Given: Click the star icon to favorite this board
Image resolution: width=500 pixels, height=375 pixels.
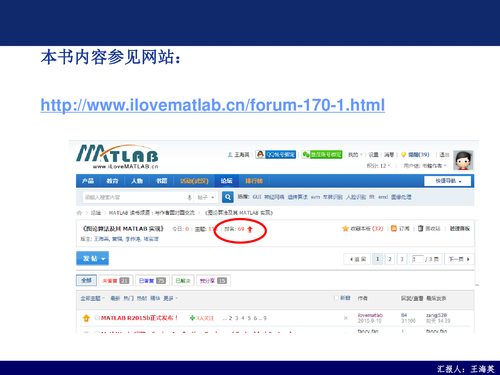Looking at the screenshot, I should pyautogui.click(x=345, y=229).
